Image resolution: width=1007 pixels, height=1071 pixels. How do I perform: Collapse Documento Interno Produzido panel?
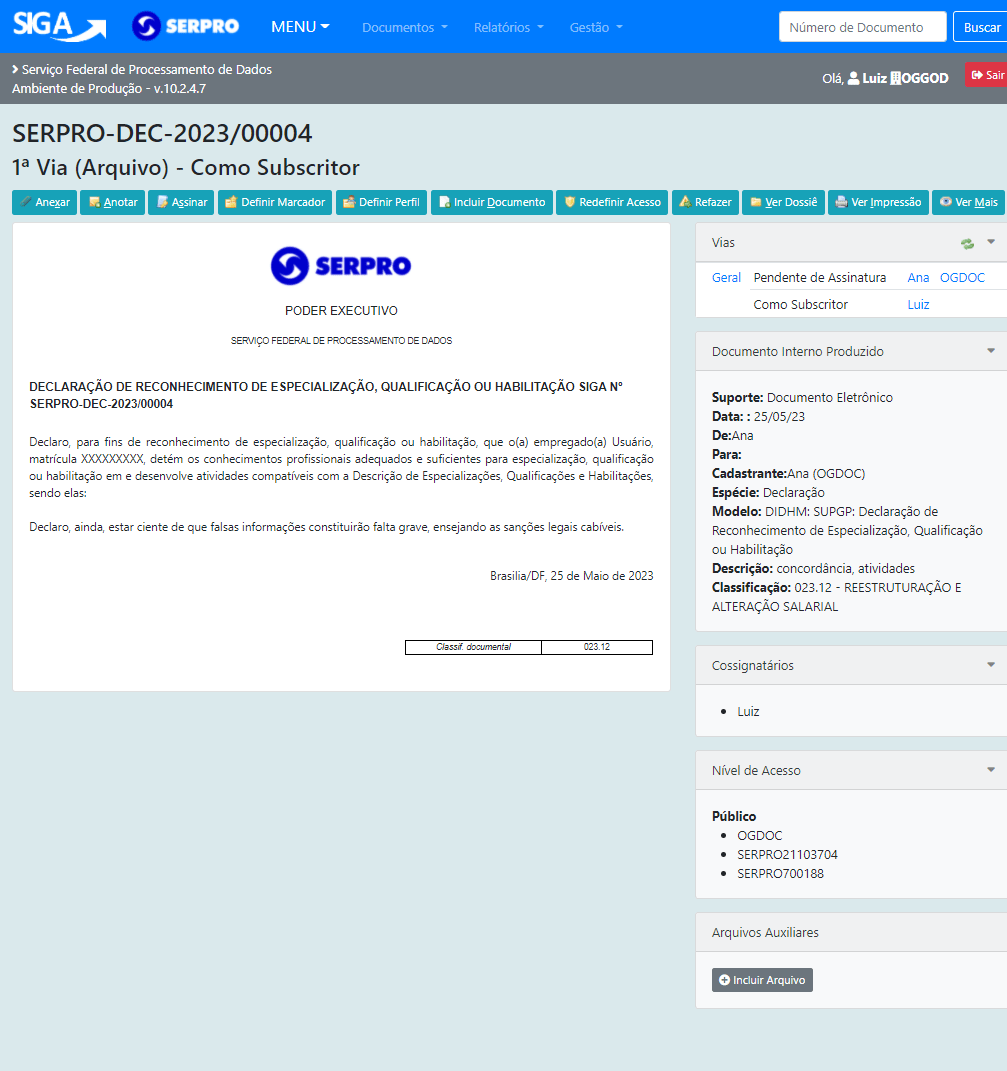pyautogui.click(x=991, y=350)
